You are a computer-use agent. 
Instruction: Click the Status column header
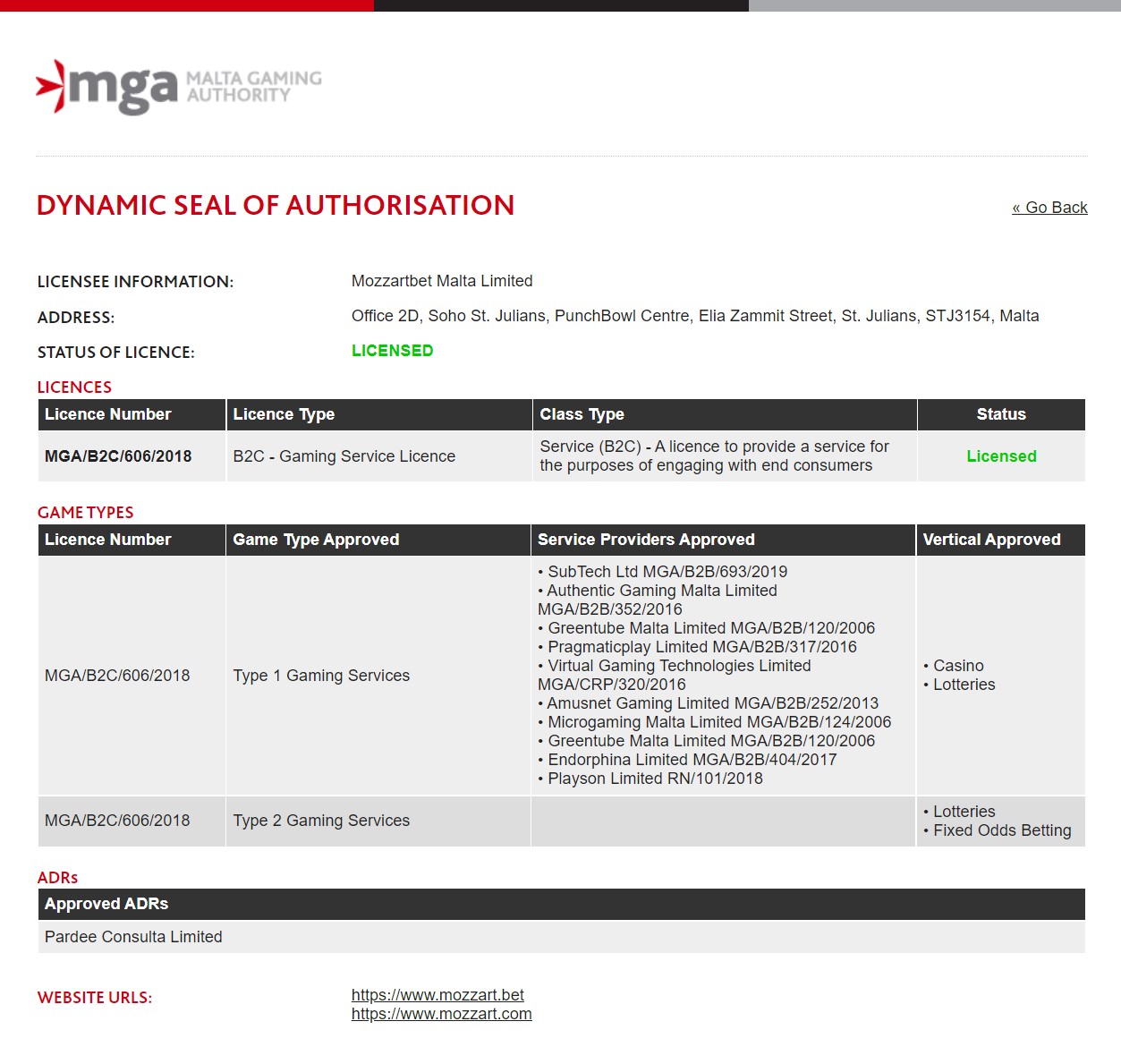click(x=1001, y=414)
